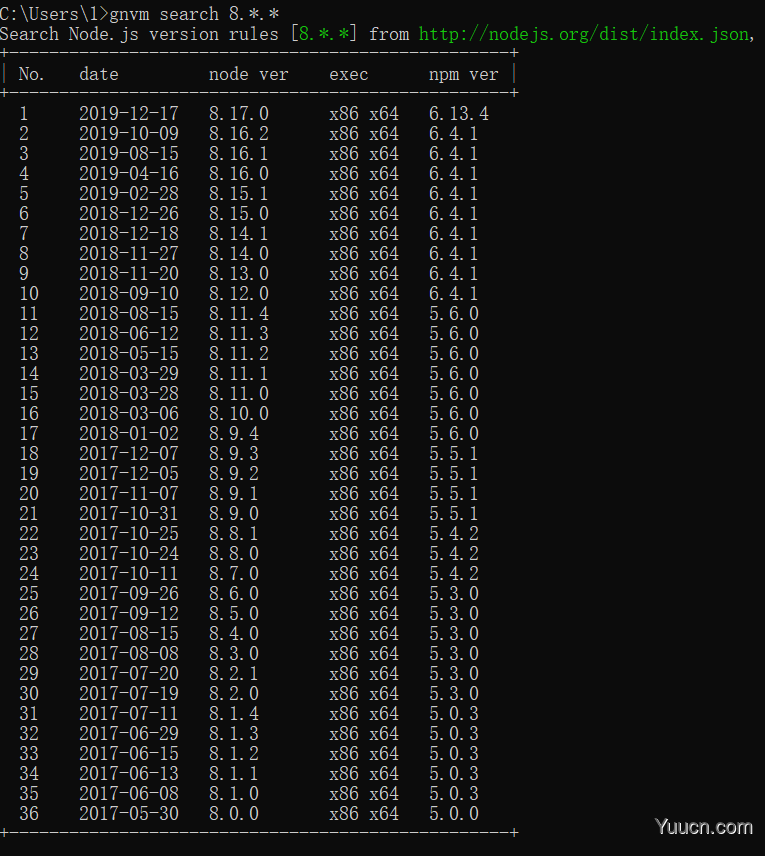Select date 2018-09-10

129,294
